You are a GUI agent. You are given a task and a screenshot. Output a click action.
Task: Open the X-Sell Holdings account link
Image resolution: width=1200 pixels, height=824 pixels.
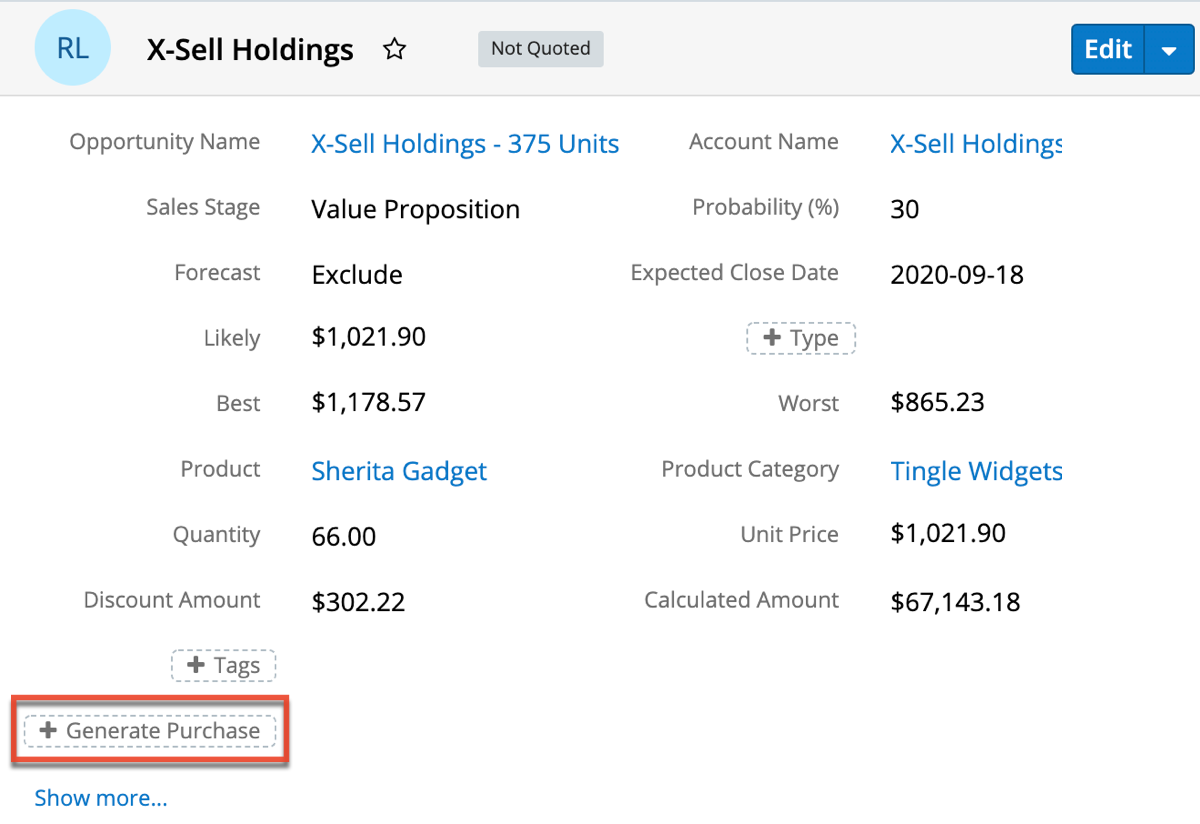(976, 144)
